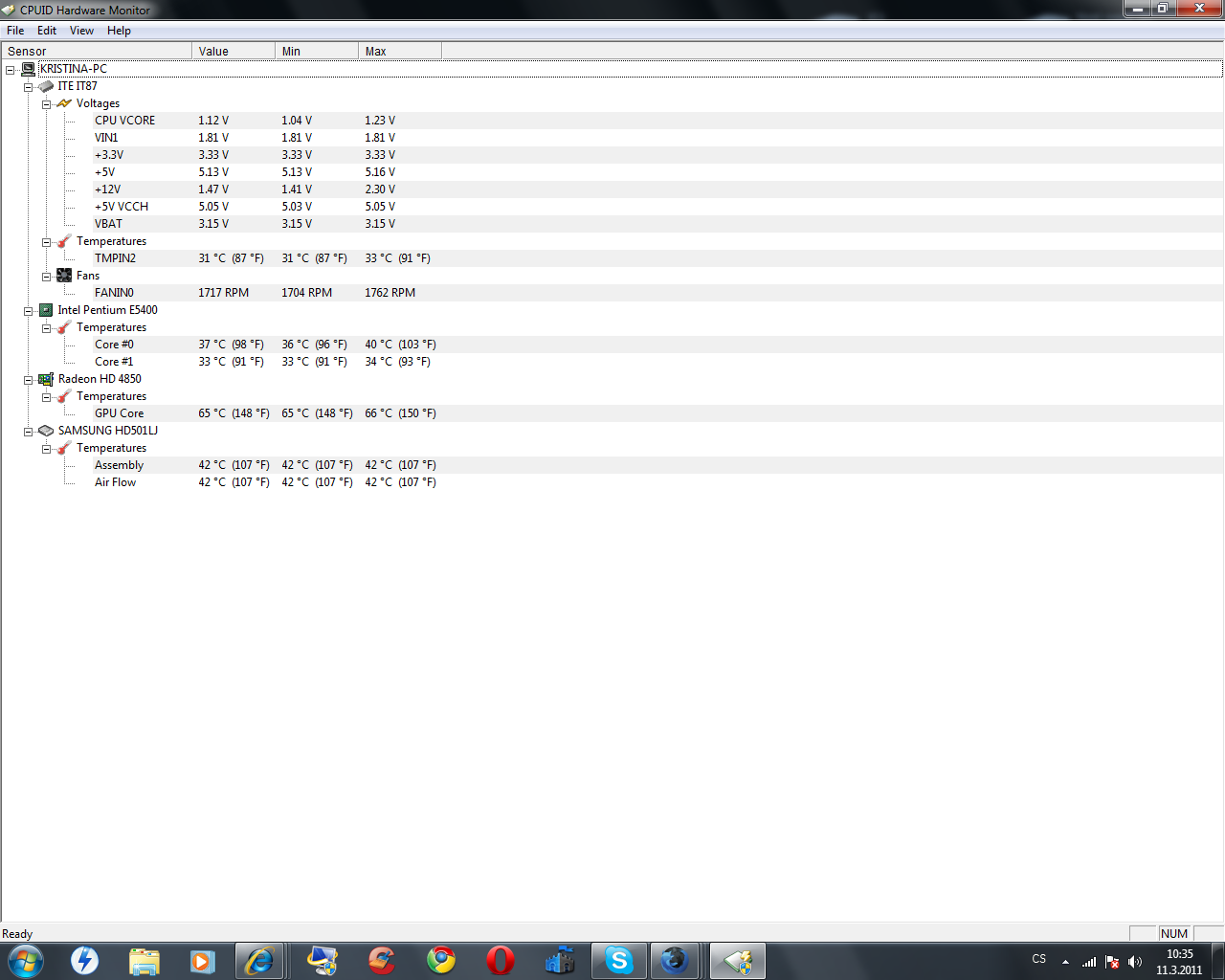Collapse the Radeon HD 4850 node
The width and height of the screenshot is (1225, 980).
(29, 380)
